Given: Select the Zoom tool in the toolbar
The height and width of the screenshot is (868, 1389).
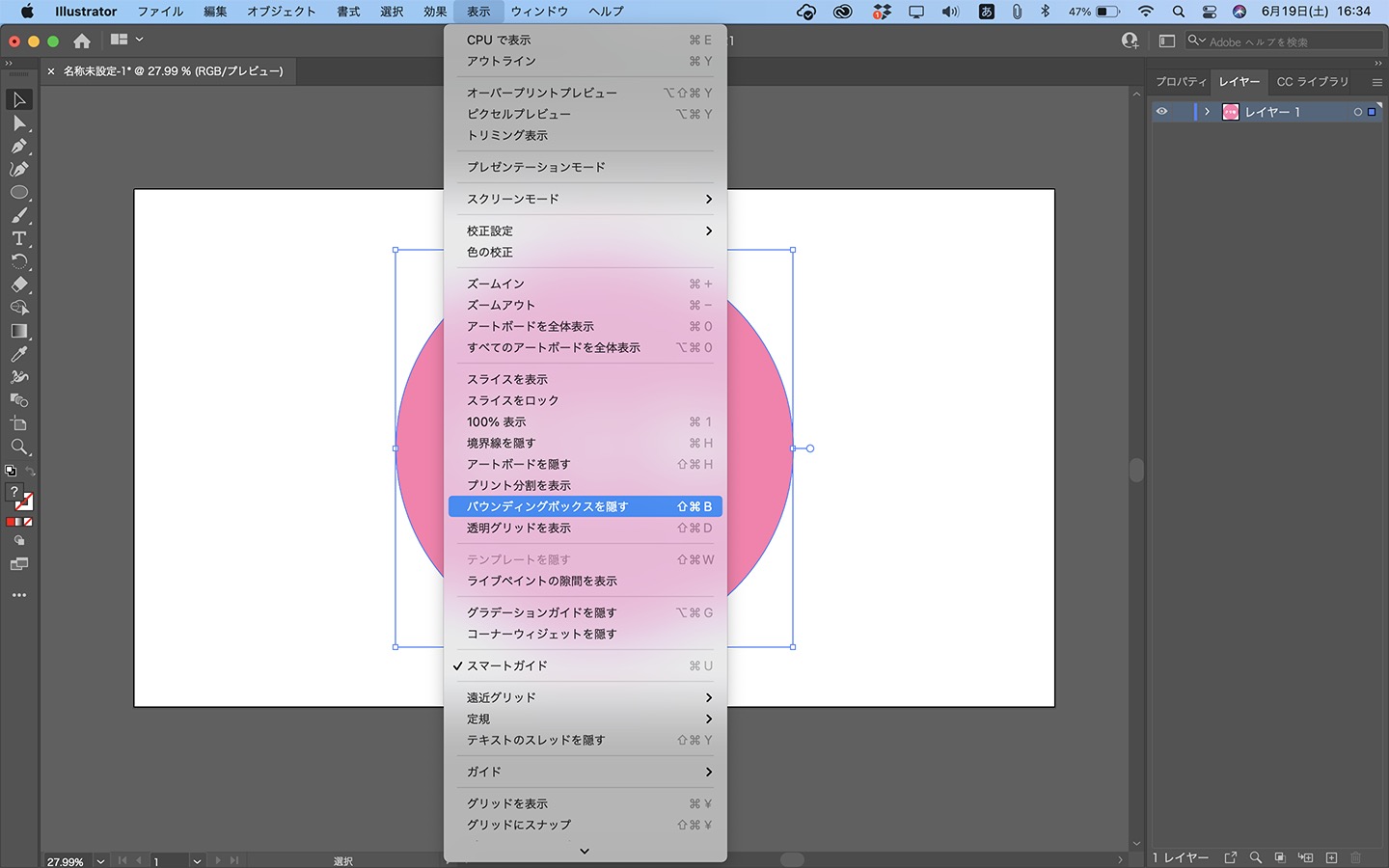Looking at the screenshot, I should tap(17, 447).
